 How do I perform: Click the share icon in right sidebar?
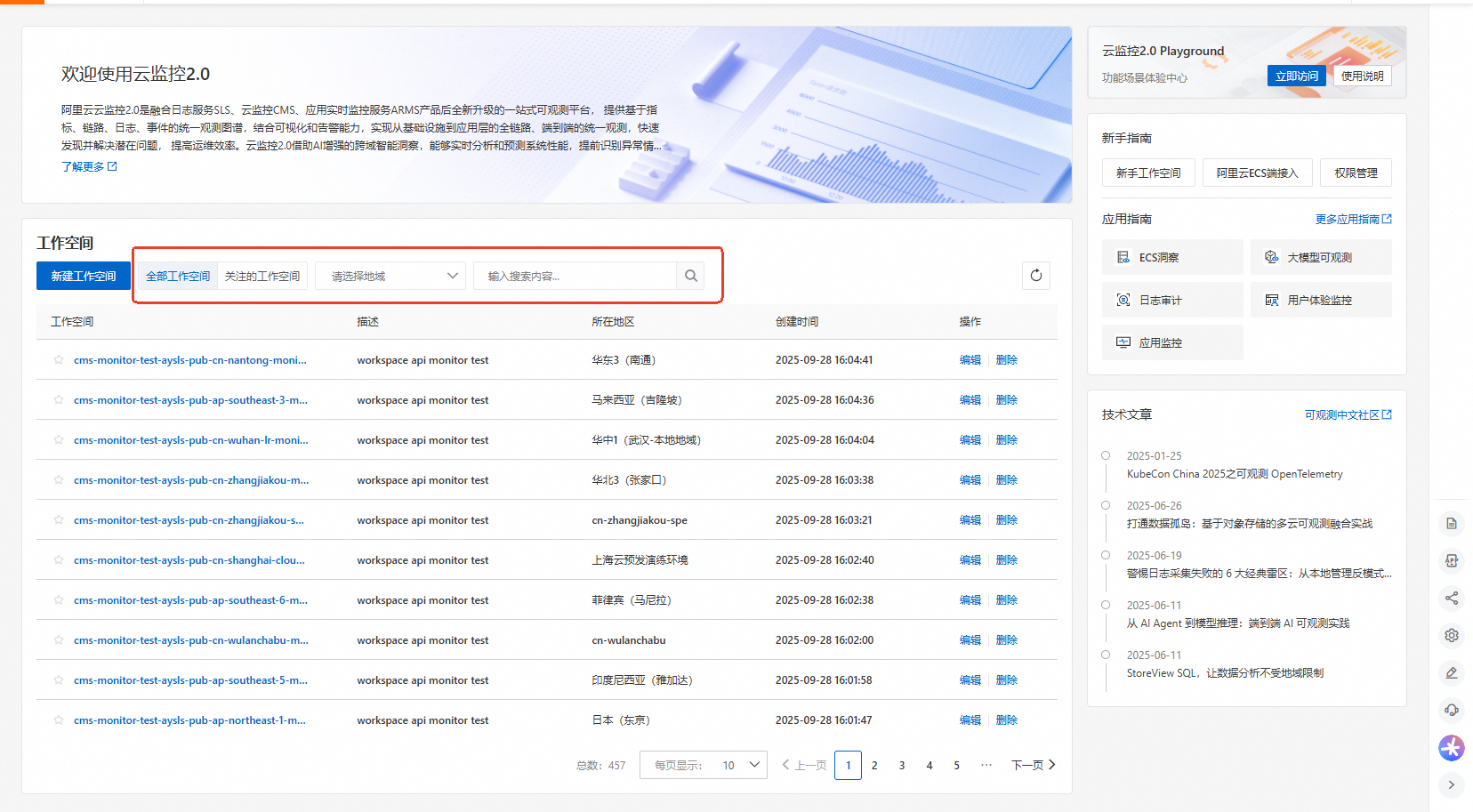pos(1452,598)
